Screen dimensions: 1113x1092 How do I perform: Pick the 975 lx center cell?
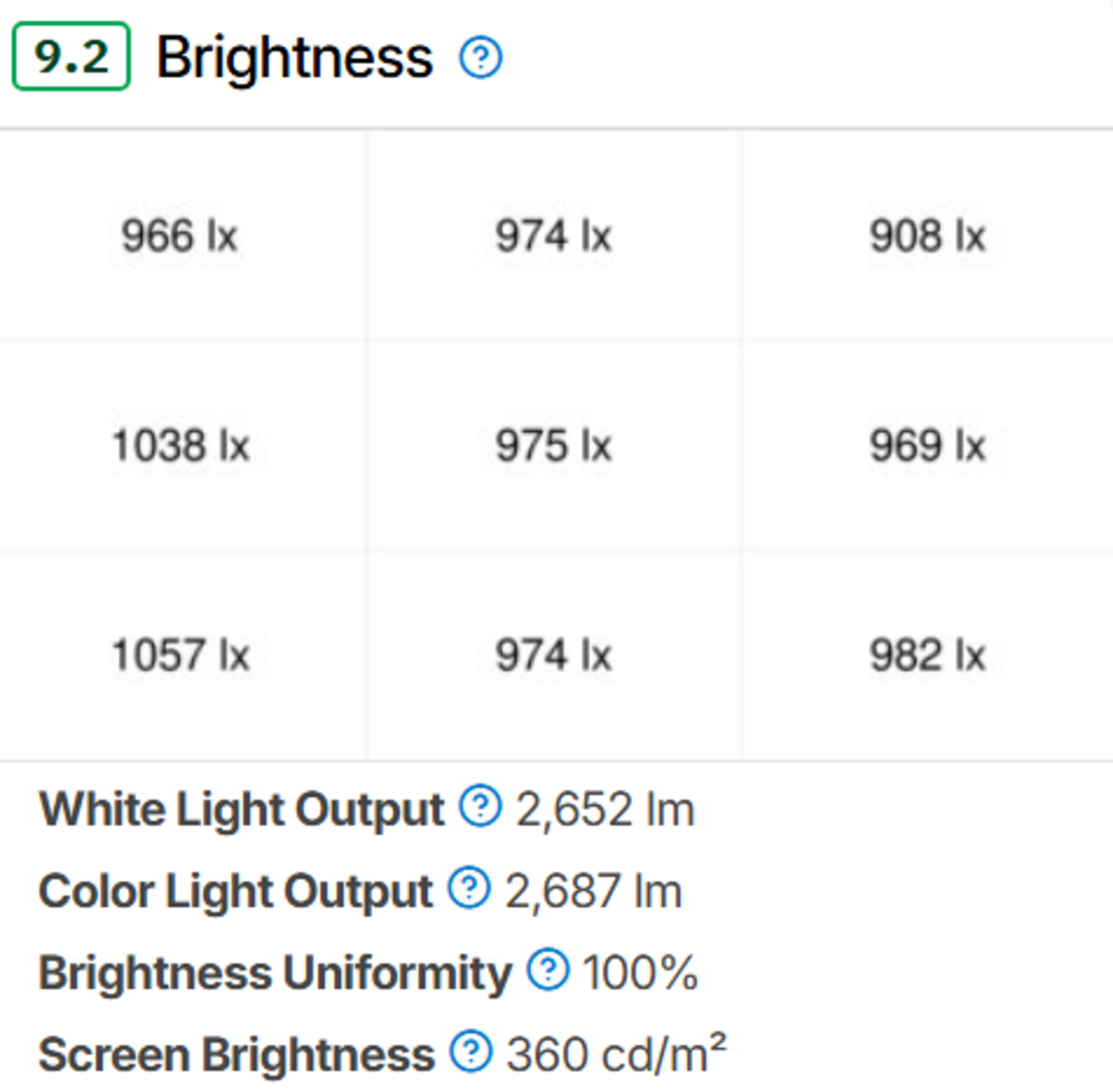pyautogui.click(x=553, y=446)
